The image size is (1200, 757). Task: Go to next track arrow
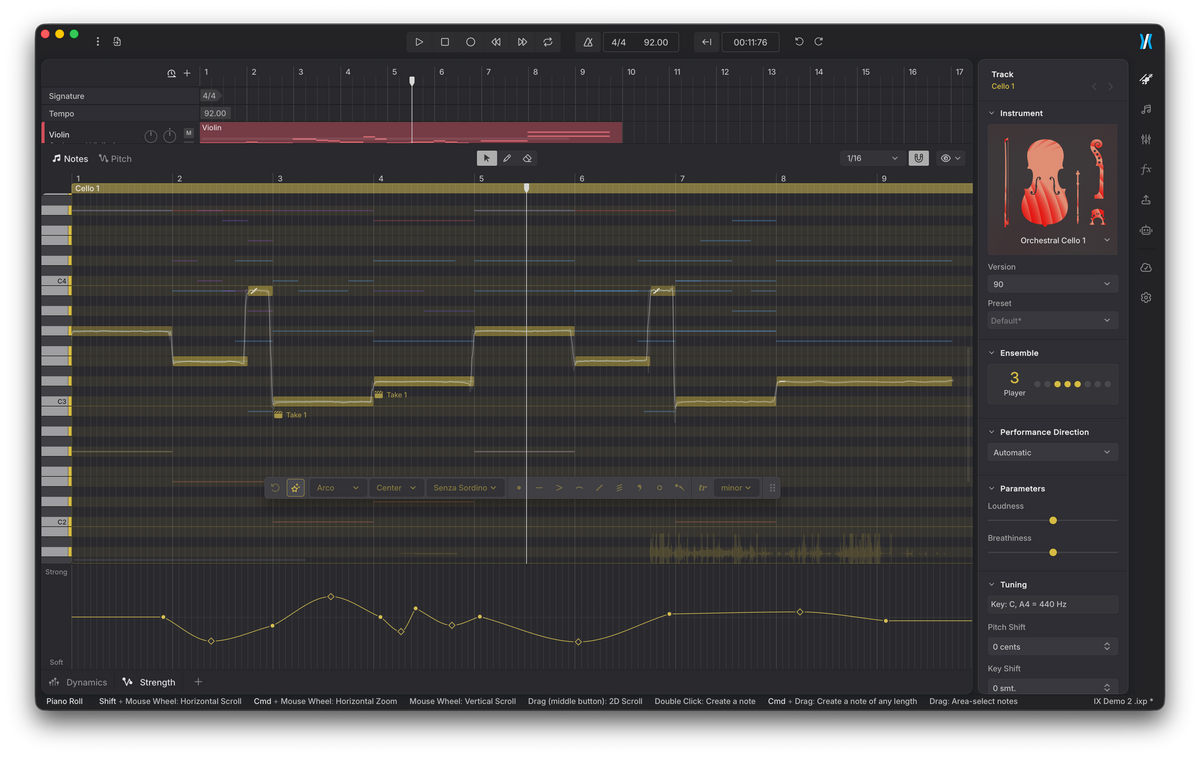pyautogui.click(x=1110, y=87)
